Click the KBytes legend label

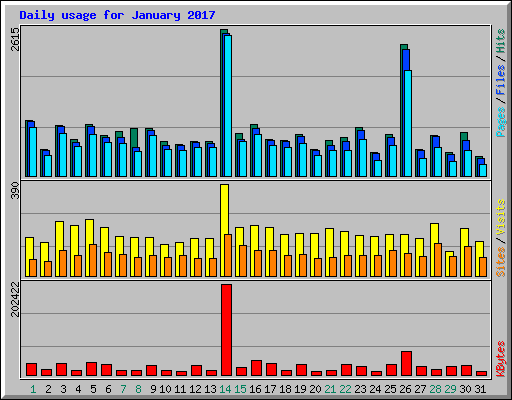pos(500,359)
